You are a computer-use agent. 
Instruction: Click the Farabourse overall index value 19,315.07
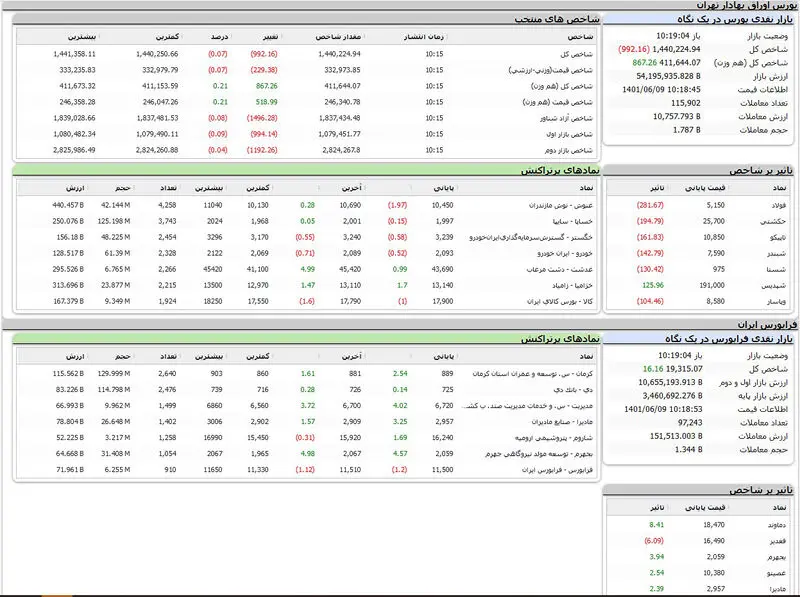(x=684, y=369)
